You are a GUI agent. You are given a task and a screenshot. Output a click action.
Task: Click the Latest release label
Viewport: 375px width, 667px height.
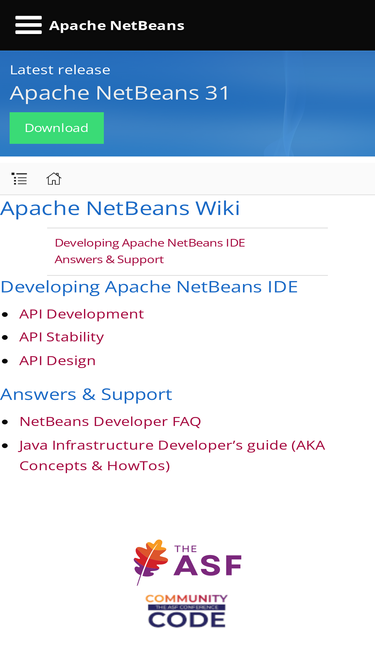tap(60, 70)
